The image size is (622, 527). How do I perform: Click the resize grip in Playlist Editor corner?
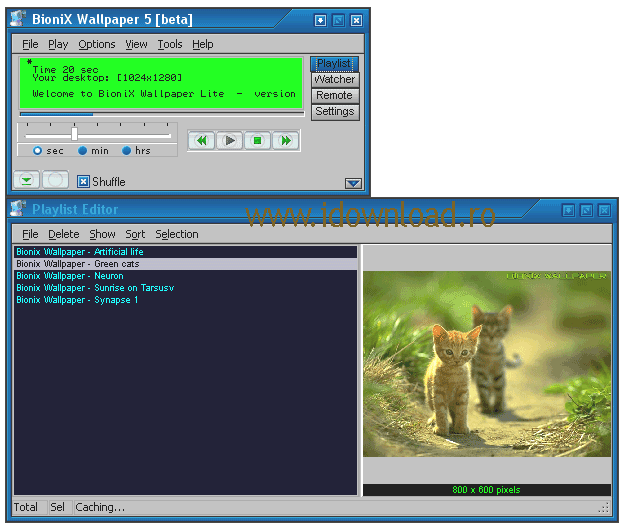click(604, 508)
